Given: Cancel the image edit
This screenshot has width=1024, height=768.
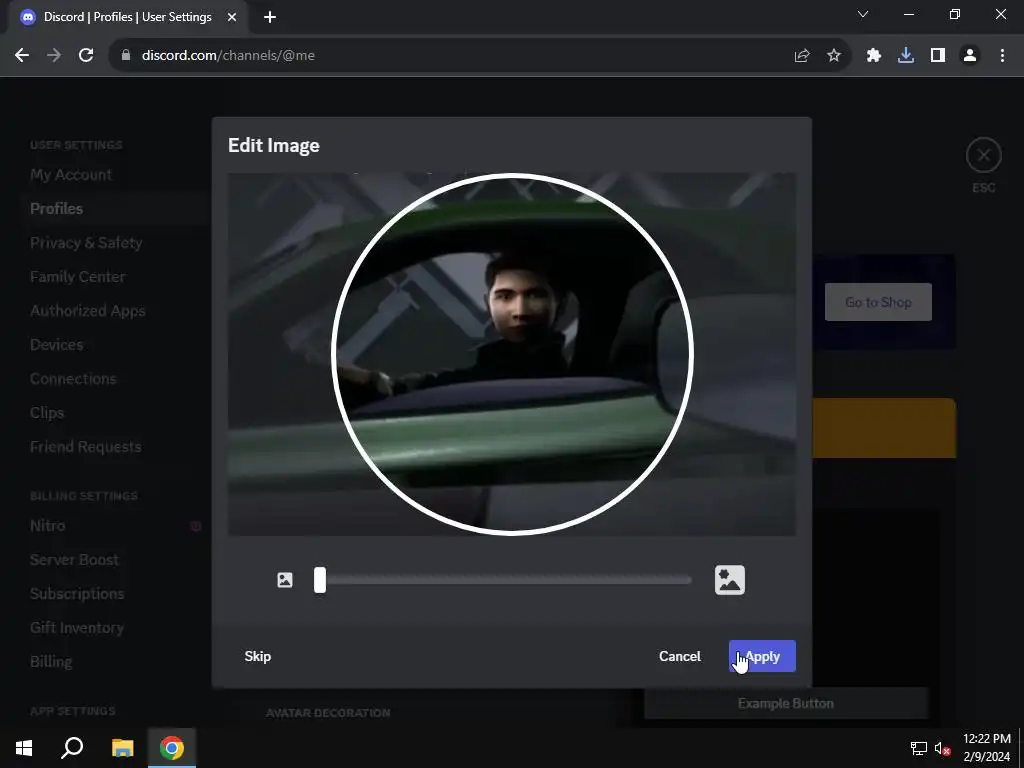Looking at the screenshot, I should click(679, 656).
